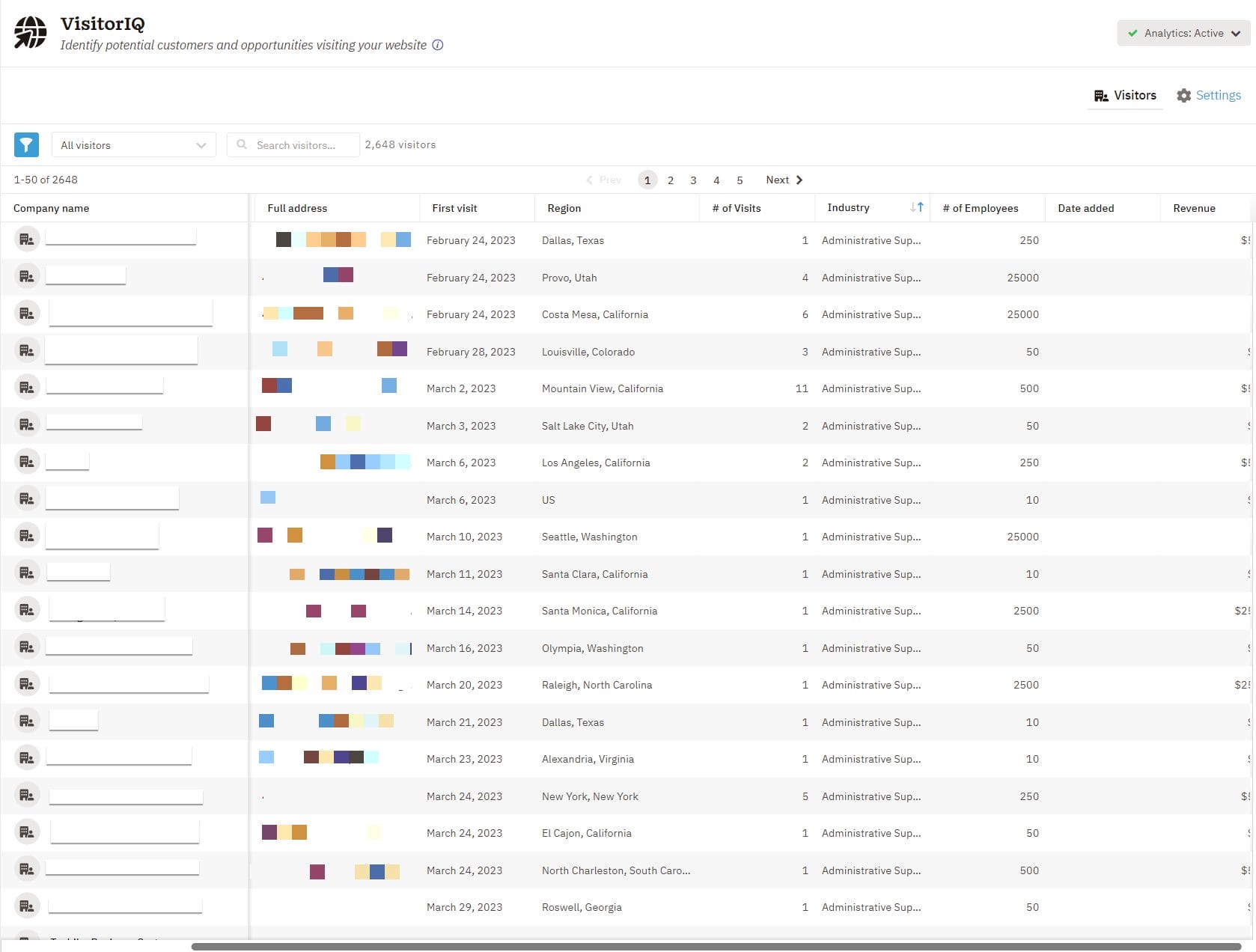Click the search magnifying glass icon
This screenshot has height=952, width=1256.
(x=242, y=144)
